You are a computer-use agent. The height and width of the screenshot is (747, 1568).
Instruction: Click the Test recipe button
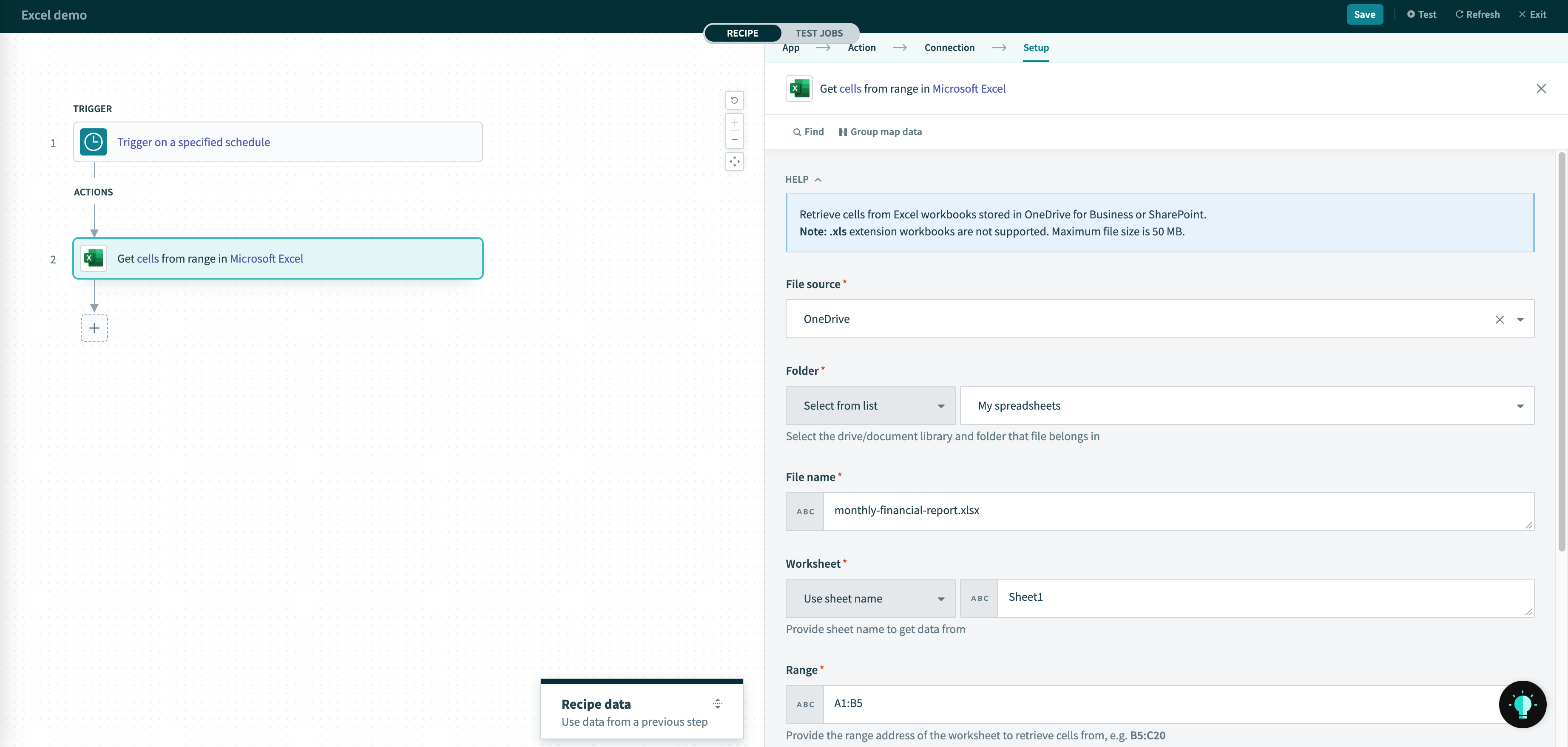coord(1421,14)
